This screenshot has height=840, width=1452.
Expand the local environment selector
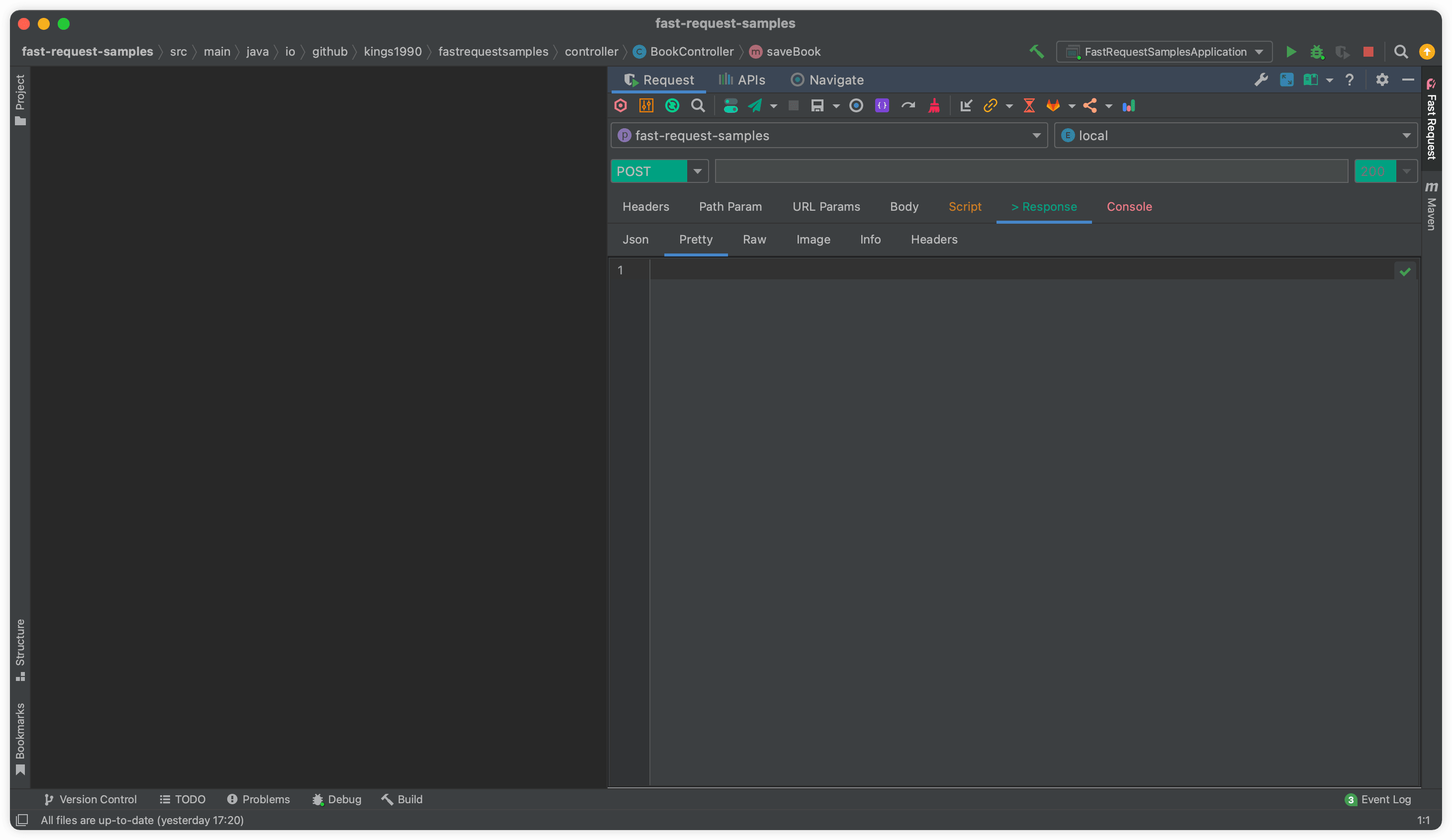coord(1407,135)
